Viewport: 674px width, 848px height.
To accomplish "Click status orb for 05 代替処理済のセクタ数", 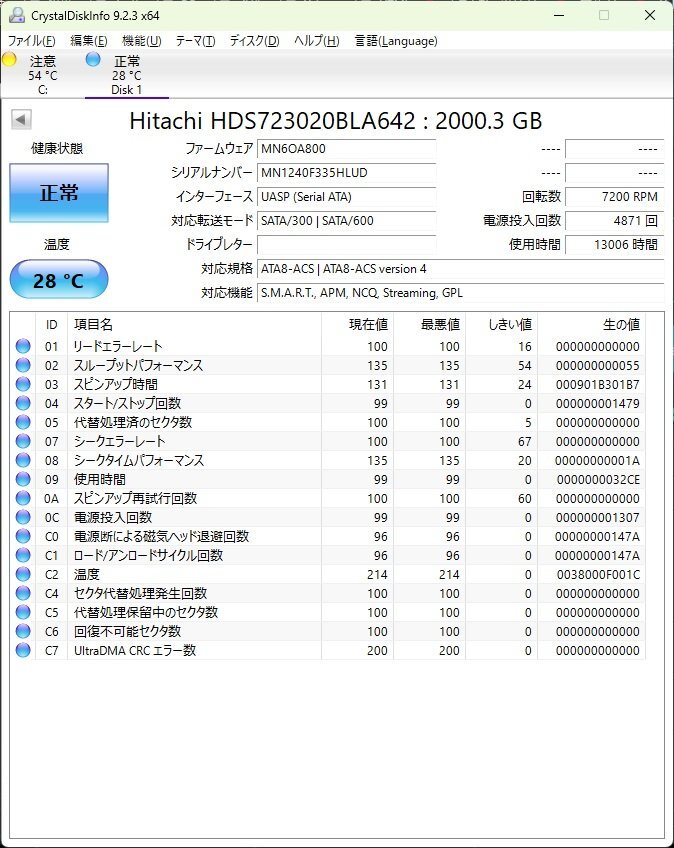I will (23, 422).
